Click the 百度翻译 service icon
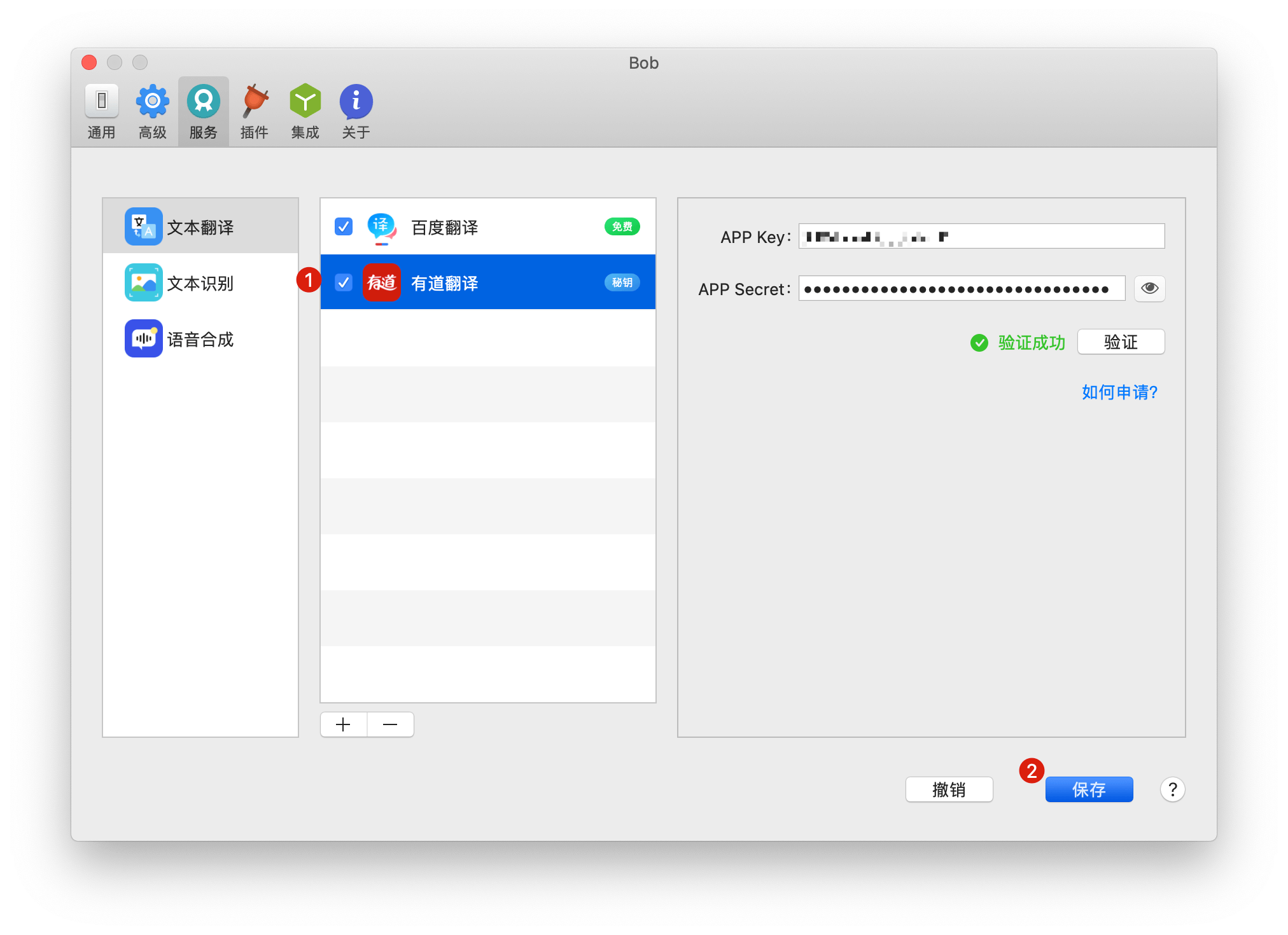Image resolution: width=1288 pixels, height=935 pixels. click(x=381, y=227)
